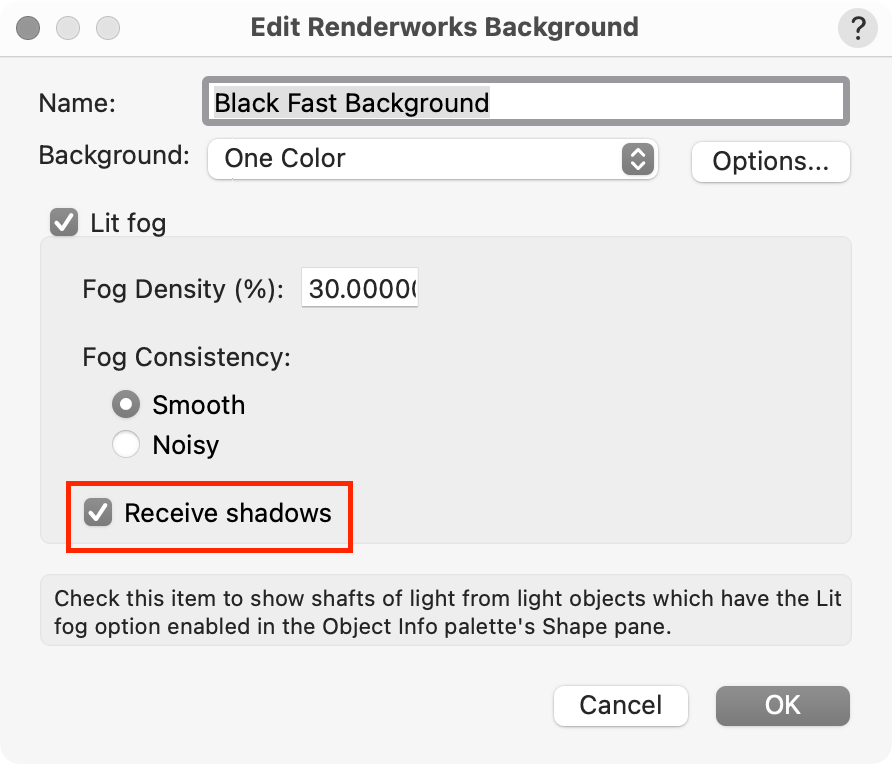The height and width of the screenshot is (764, 892).
Task: Disable the Lit fog checkbox
Action: [x=65, y=222]
